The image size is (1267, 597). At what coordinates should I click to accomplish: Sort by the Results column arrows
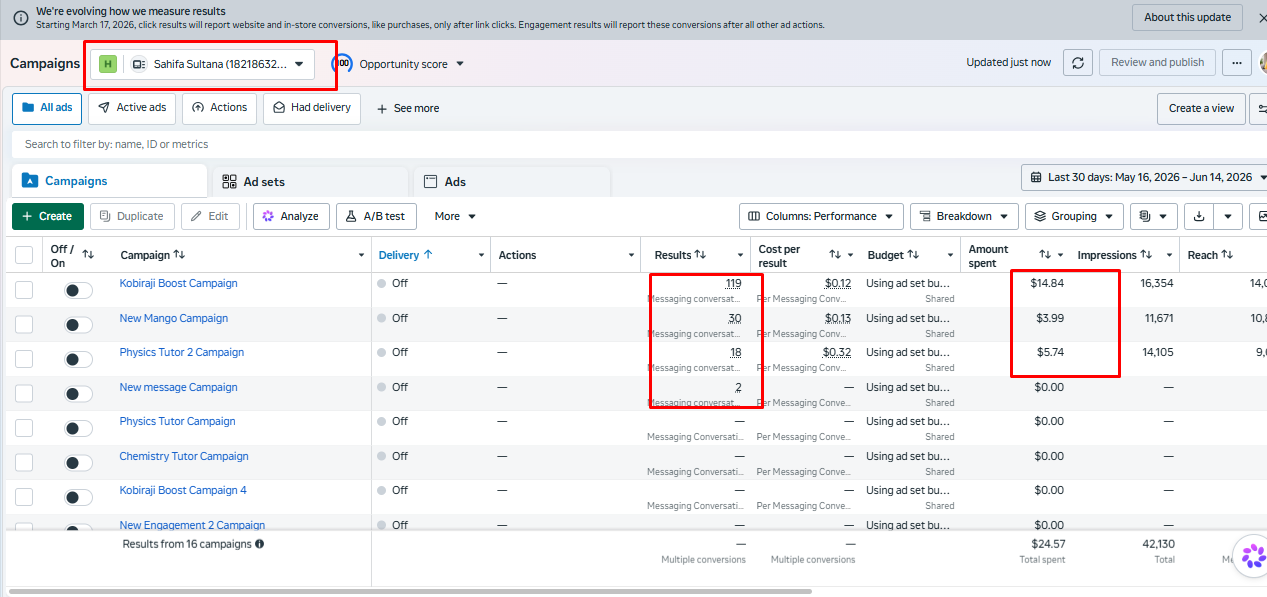700,255
